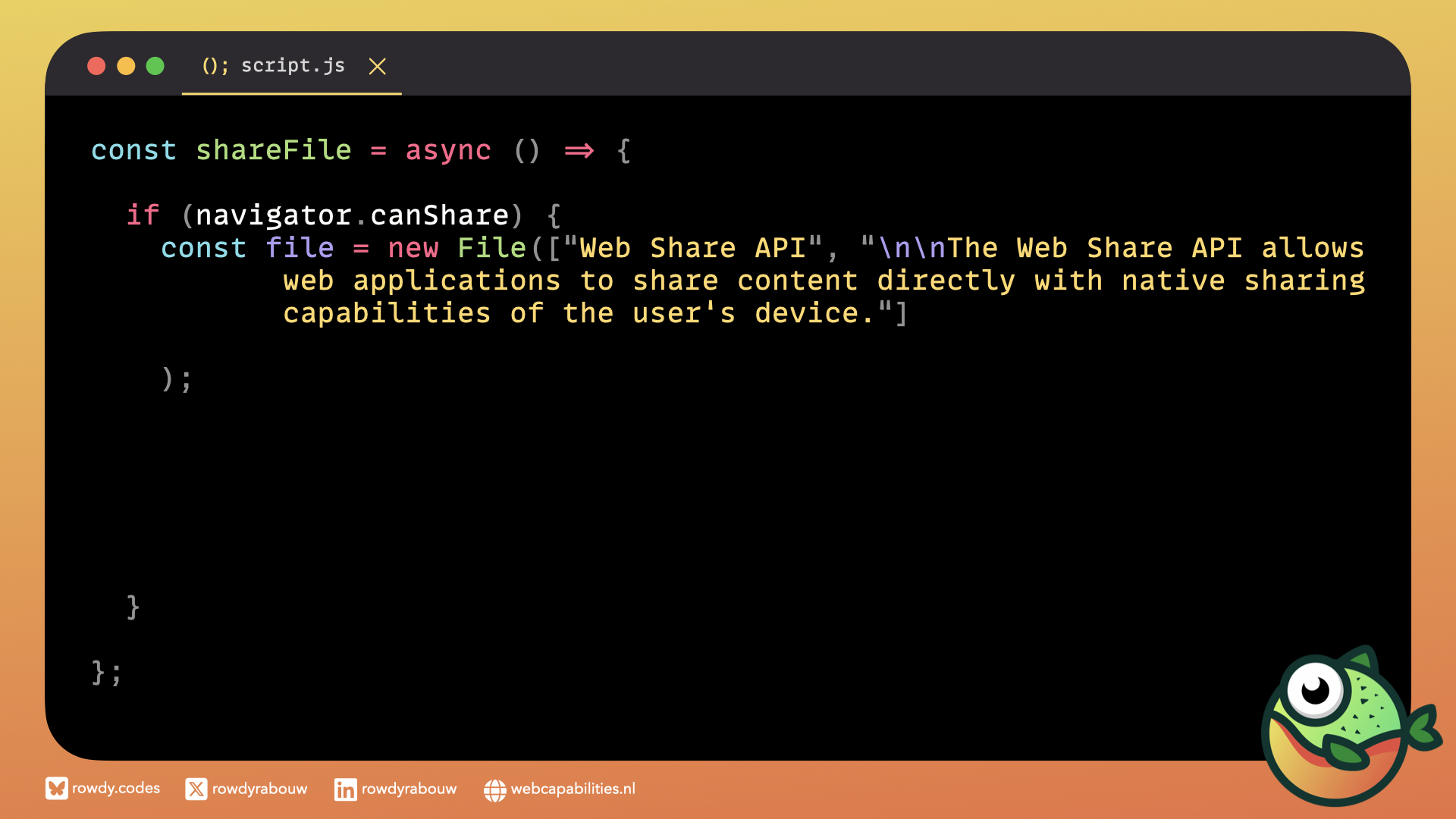Viewport: 1456px width, 819px height.
Task: Click the "Web Share API" string literal
Action: click(x=692, y=248)
